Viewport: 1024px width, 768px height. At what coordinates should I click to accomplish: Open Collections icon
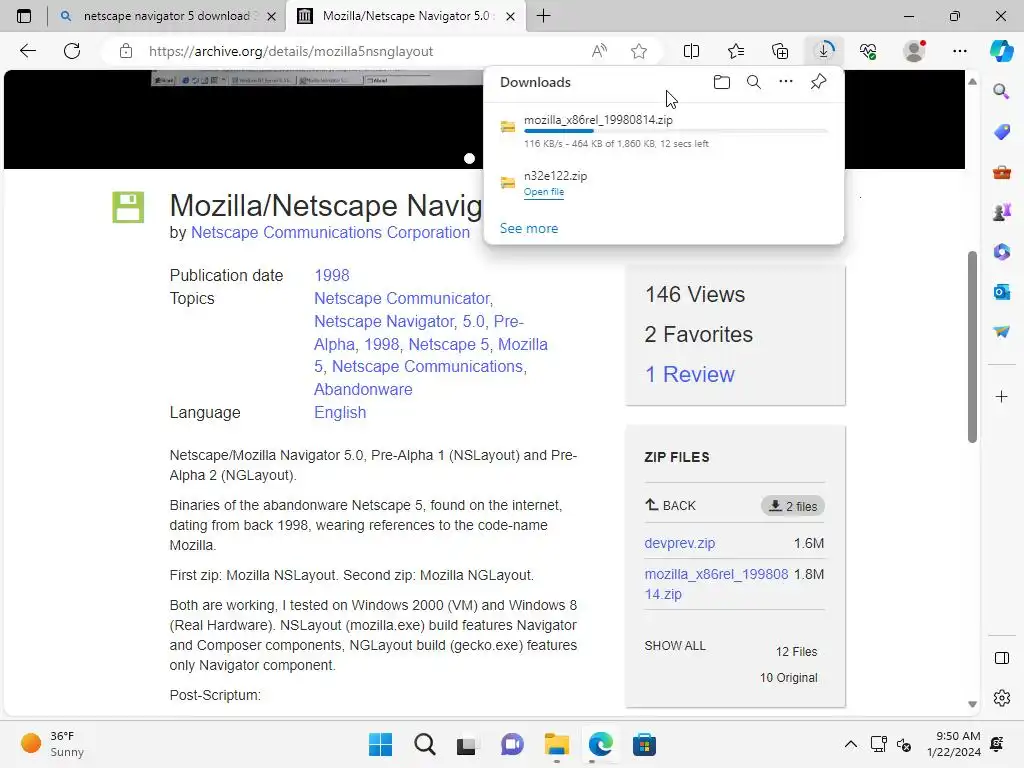[780, 51]
